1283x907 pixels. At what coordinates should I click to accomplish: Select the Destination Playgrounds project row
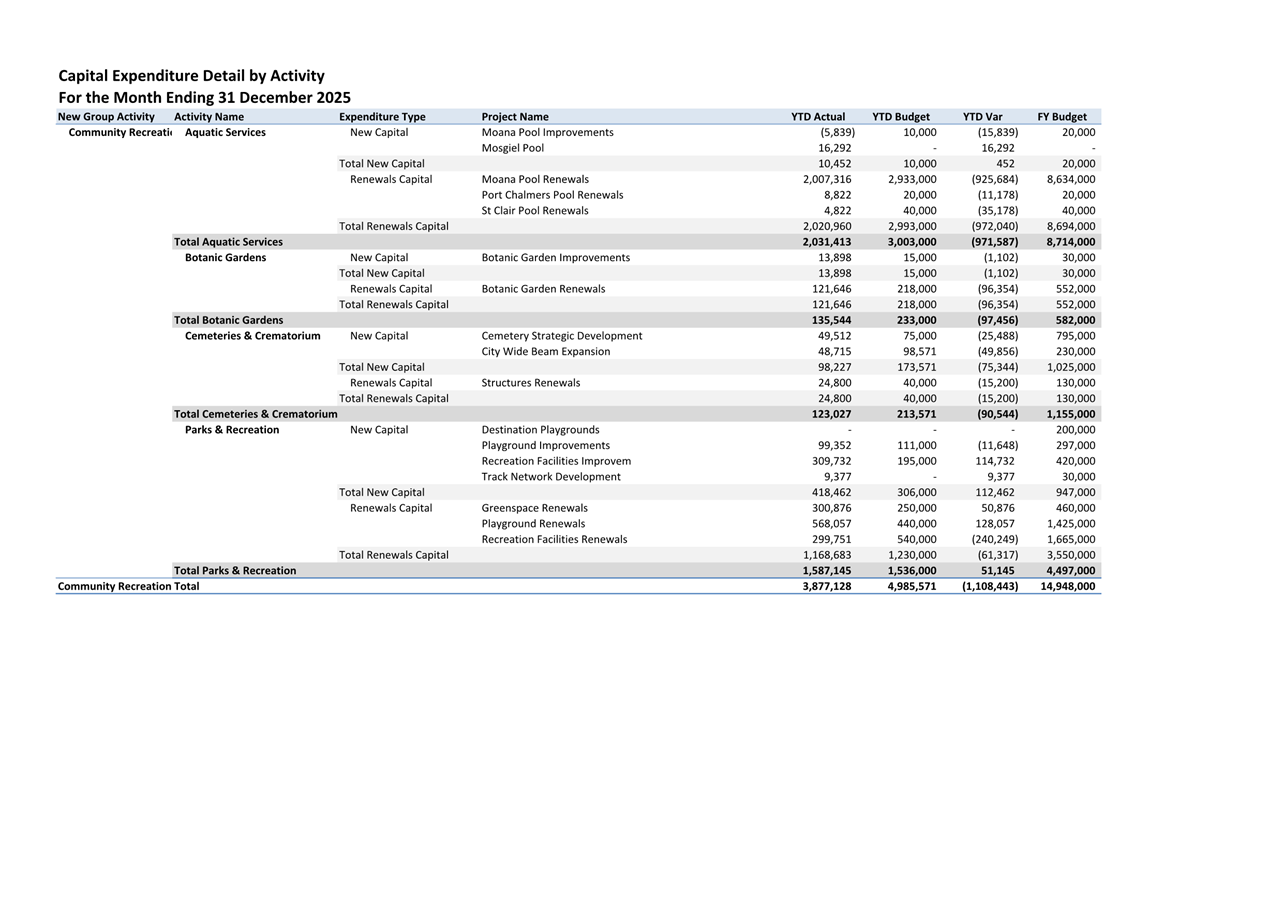coord(540,430)
